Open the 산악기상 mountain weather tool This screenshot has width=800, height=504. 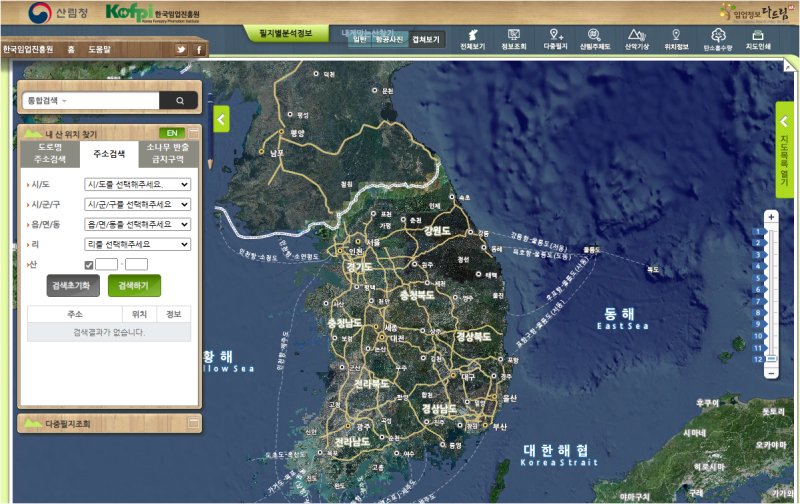(637, 39)
